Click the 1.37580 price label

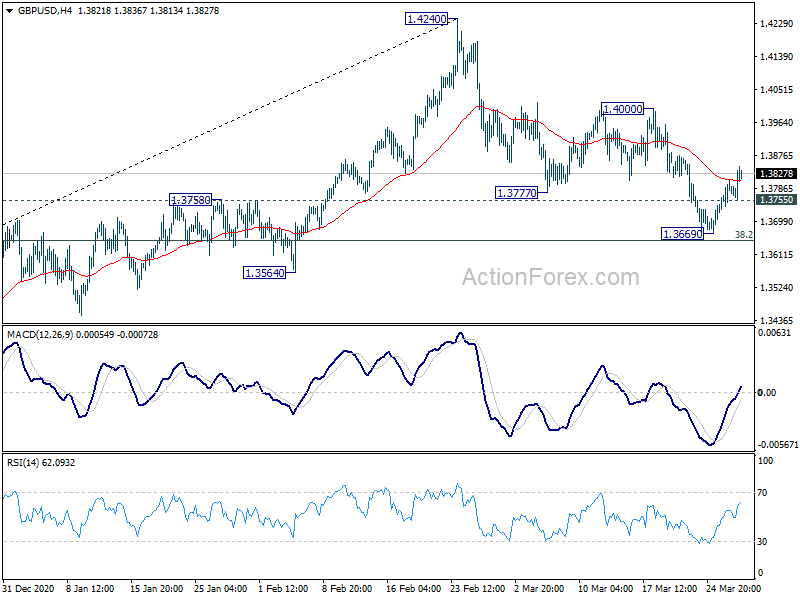click(191, 199)
